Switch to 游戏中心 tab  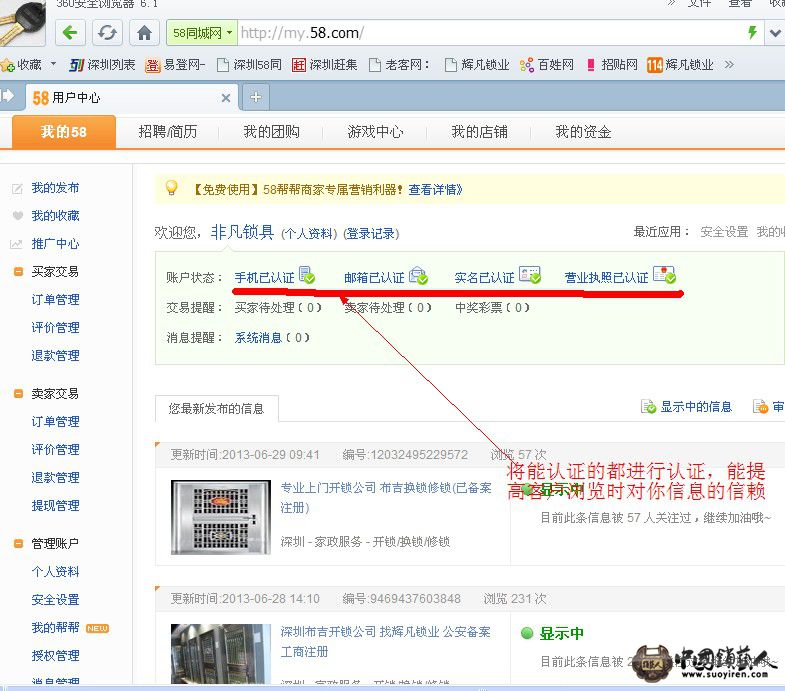pos(375,132)
